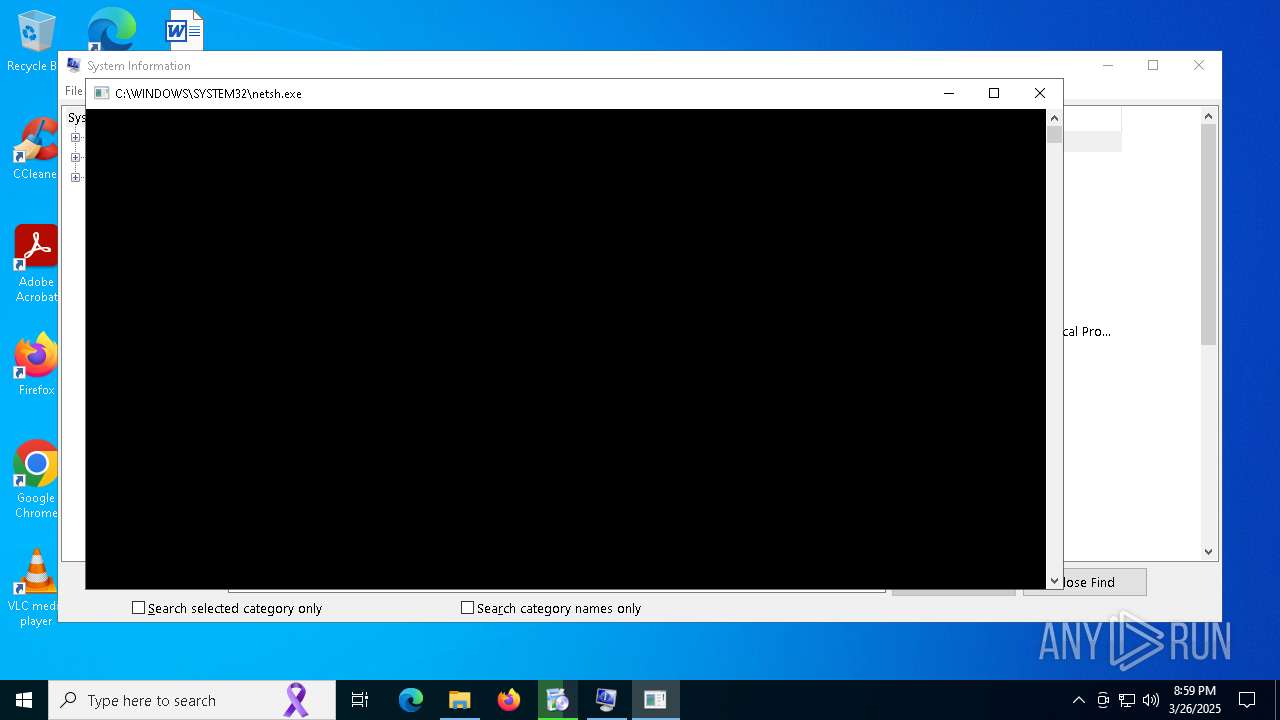Open File Explorer from the taskbar

click(x=460, y=700)
